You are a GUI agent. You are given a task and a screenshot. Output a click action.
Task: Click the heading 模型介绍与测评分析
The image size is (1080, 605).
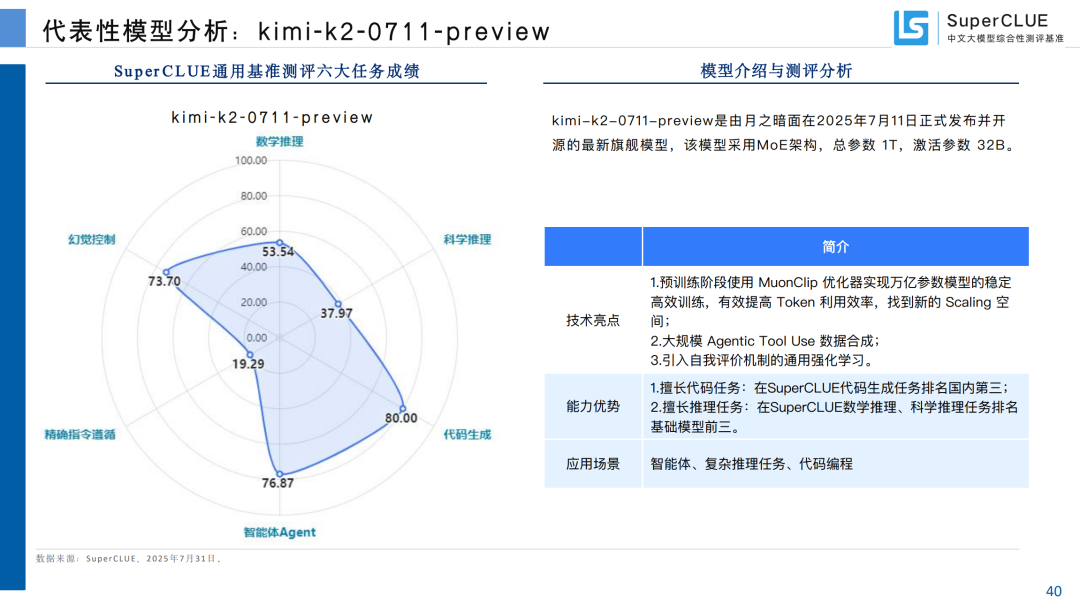pos(776,71)
